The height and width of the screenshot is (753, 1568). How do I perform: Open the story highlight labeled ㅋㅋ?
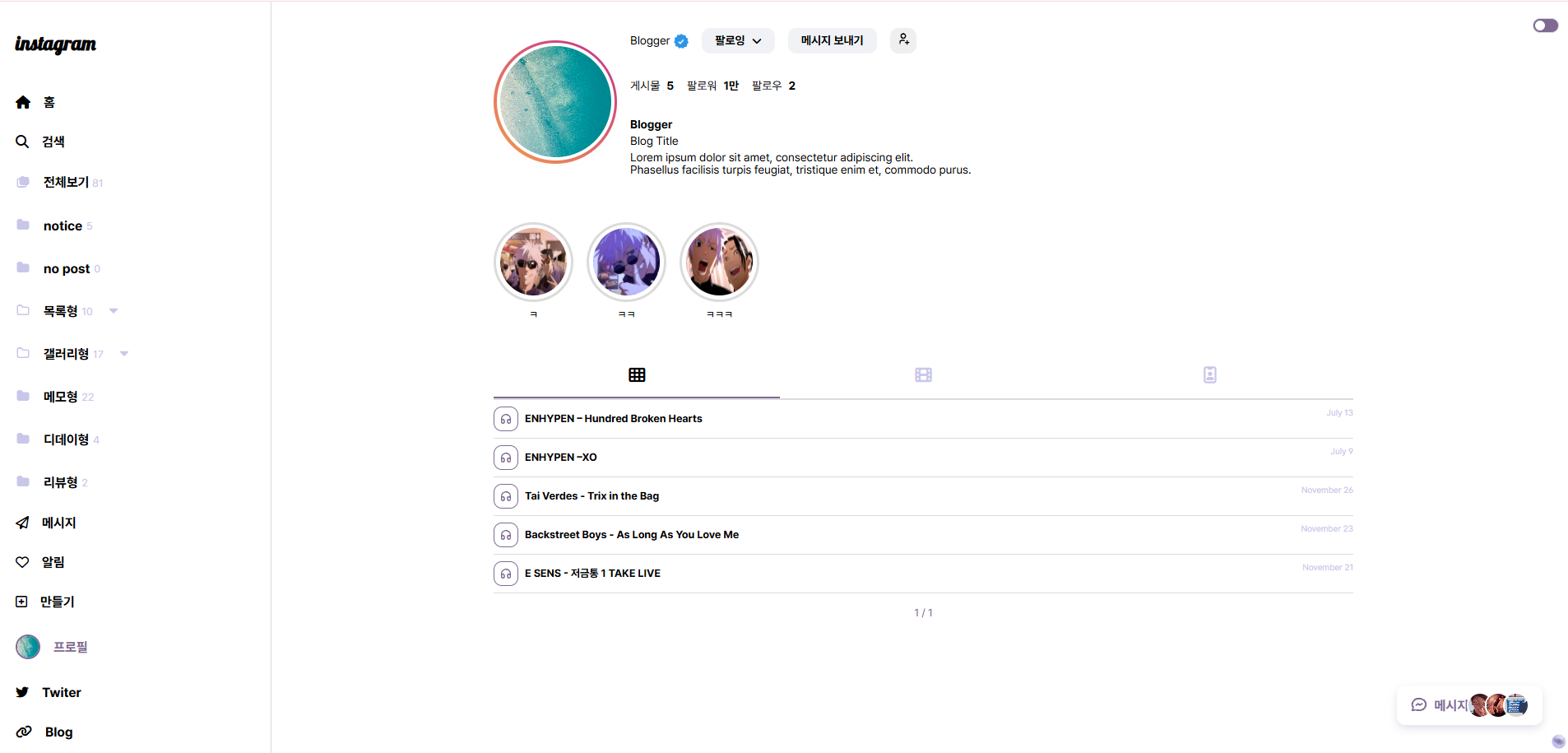pos(626,262)
